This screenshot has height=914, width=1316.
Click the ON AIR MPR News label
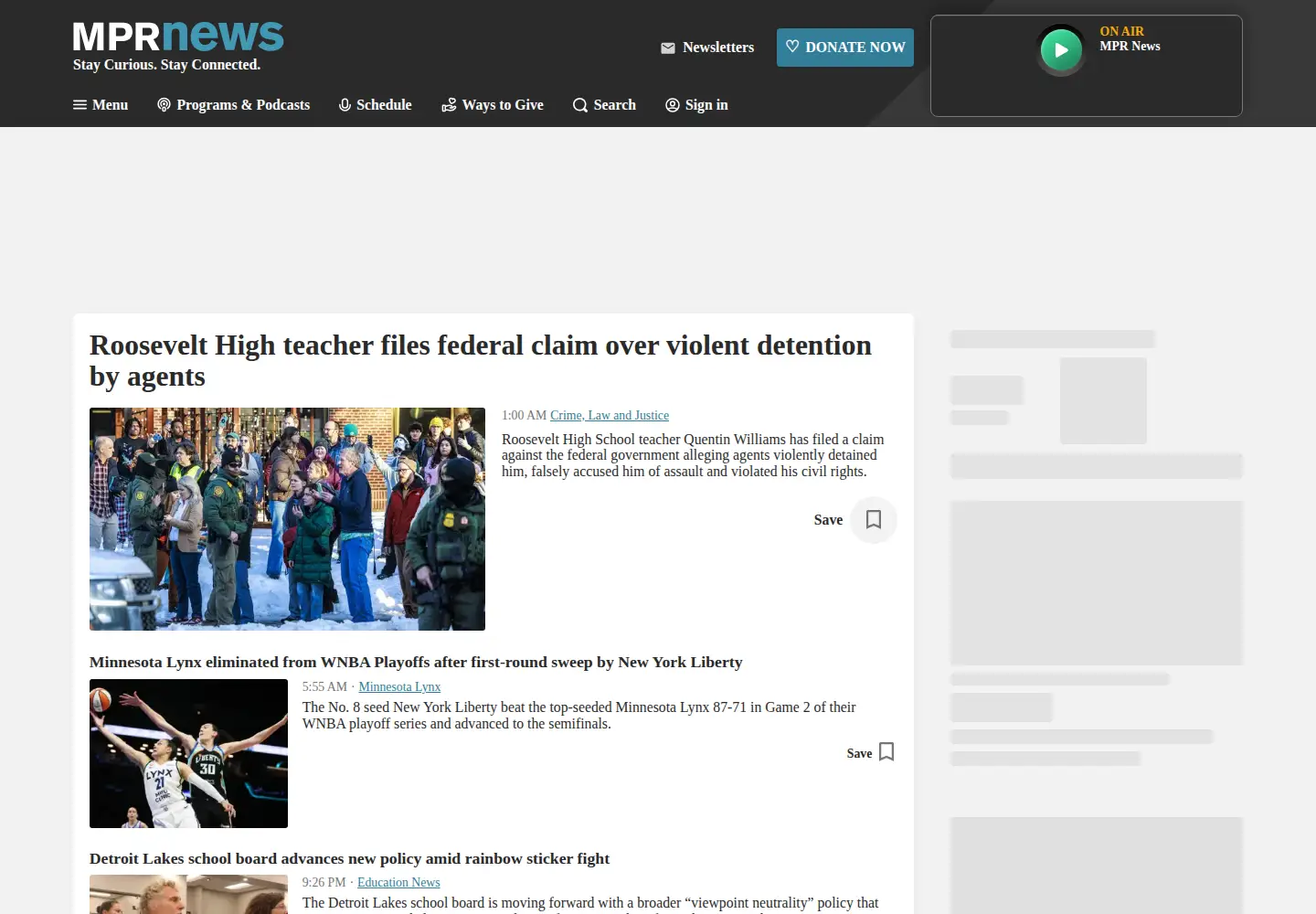coord(1130,38)
